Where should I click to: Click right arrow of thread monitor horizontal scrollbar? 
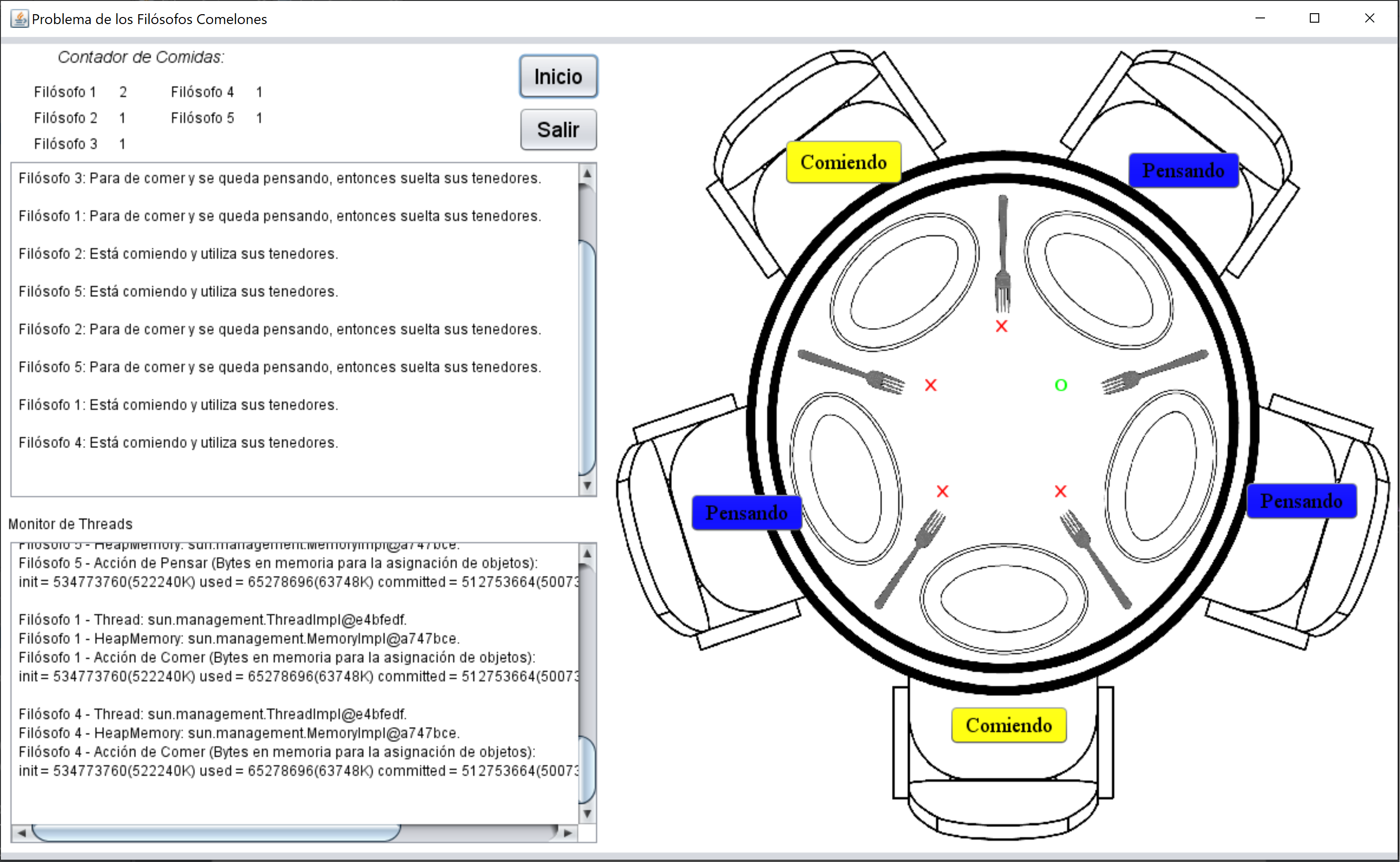coord(568,833)
